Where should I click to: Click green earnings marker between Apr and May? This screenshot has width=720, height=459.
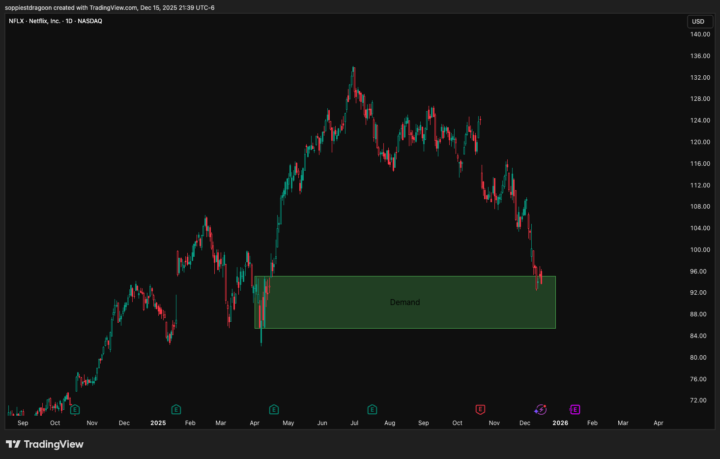coord(274,409)
